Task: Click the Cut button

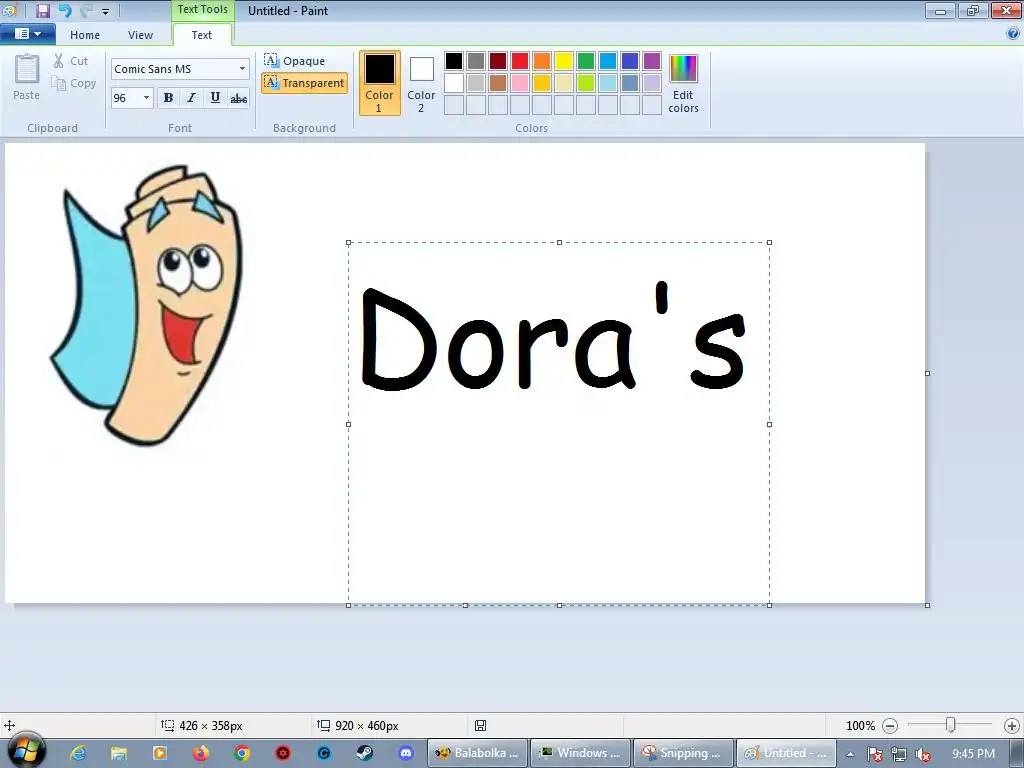Action: (71, 61)
